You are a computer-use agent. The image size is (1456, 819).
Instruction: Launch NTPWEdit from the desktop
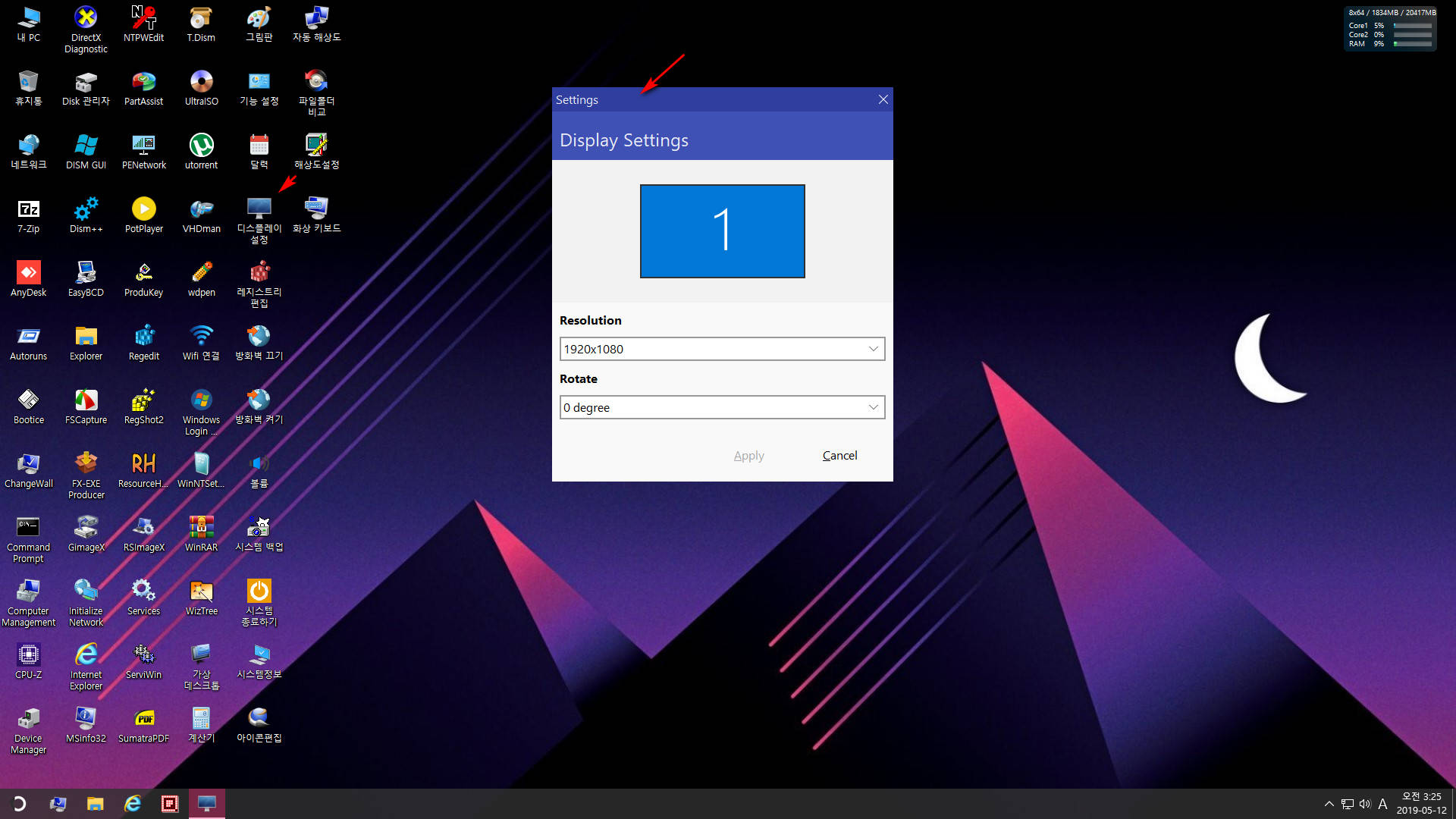point(143,24)
